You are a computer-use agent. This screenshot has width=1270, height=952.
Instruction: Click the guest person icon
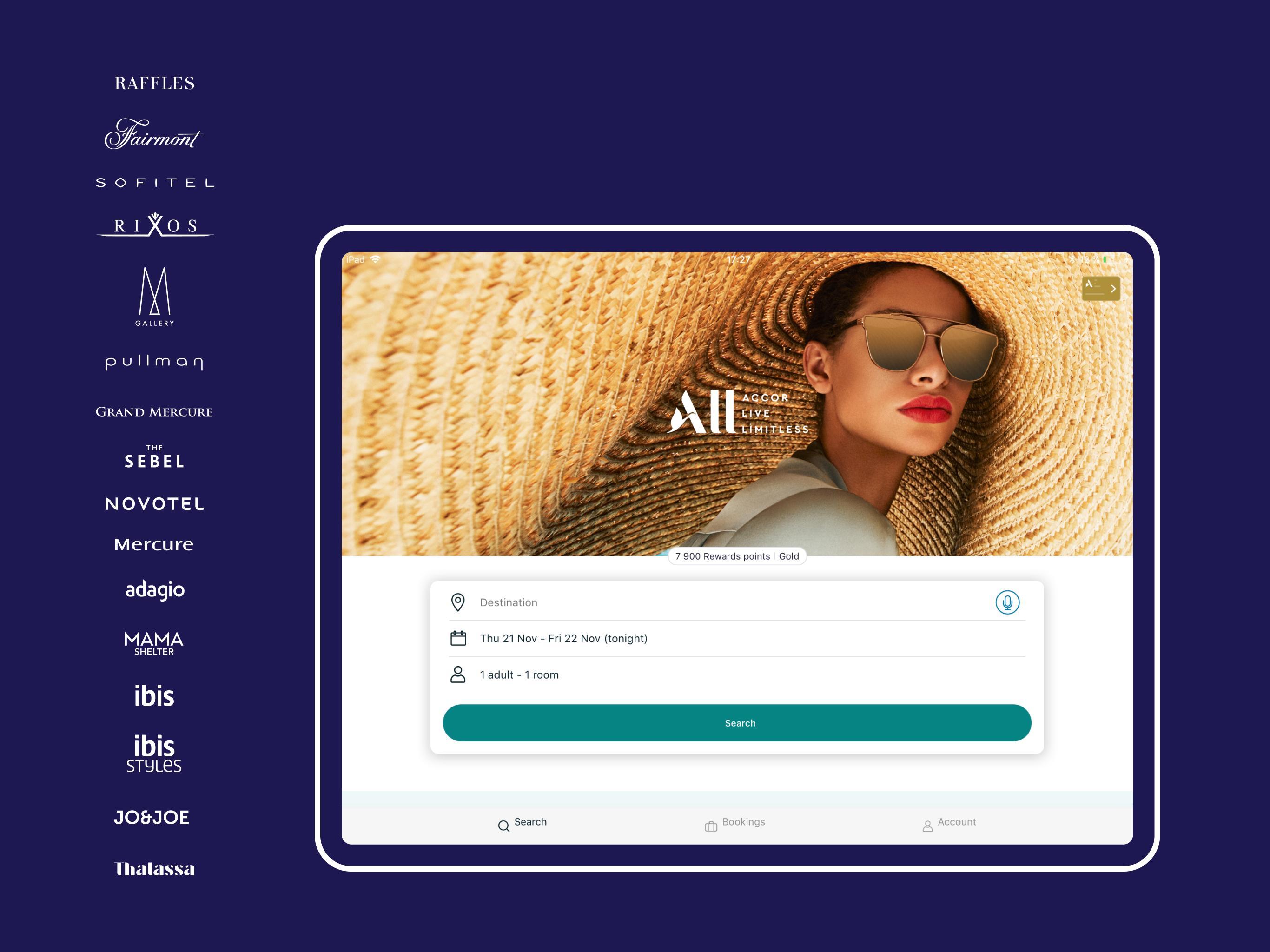tap(457, 674)
